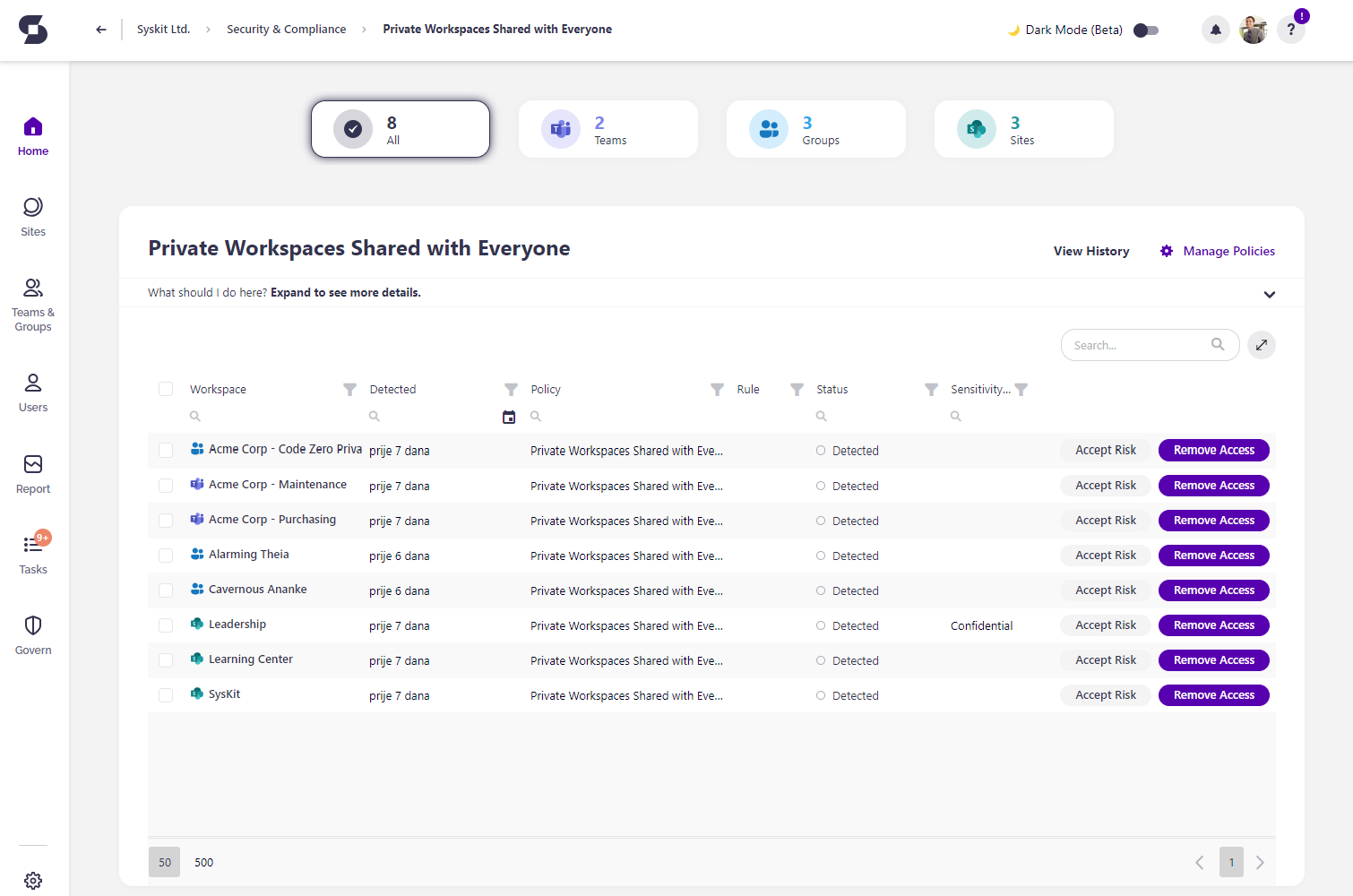
Task: Expand the 'What should I do here' details chevron
Action: [1270, 294]
